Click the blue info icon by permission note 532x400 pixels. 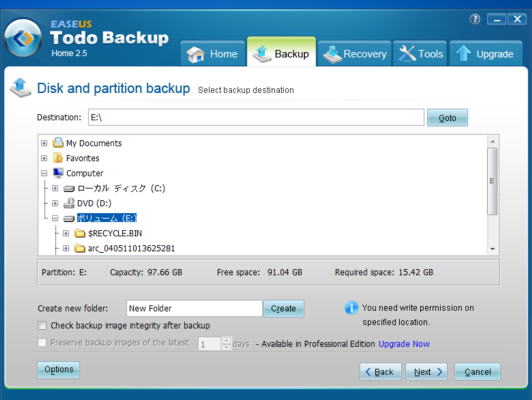(351, 308)
